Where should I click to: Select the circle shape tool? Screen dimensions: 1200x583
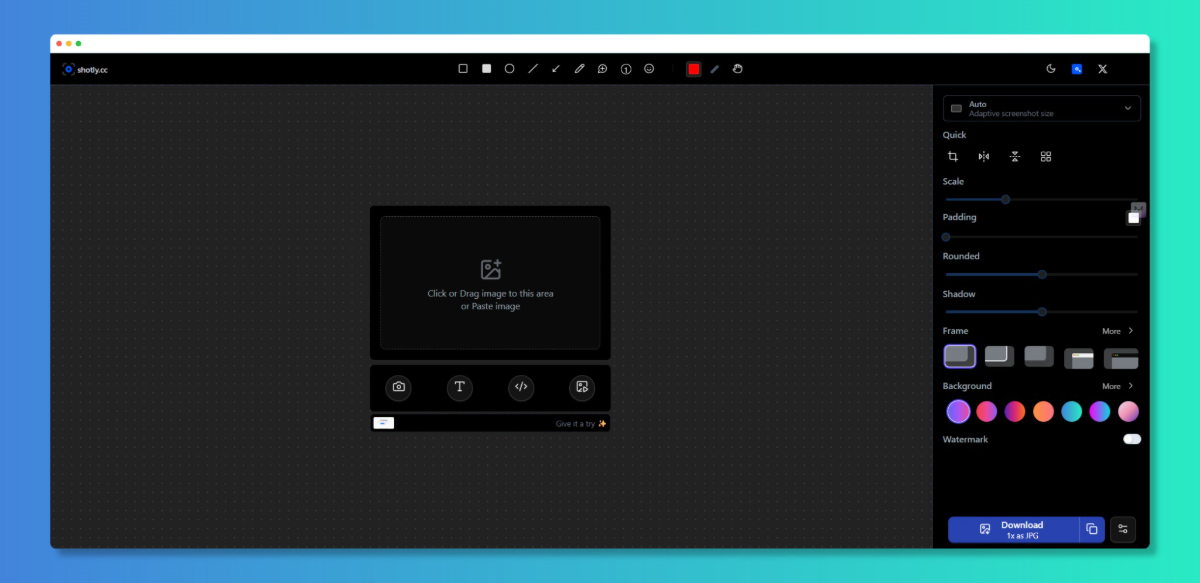coord(509,69)
